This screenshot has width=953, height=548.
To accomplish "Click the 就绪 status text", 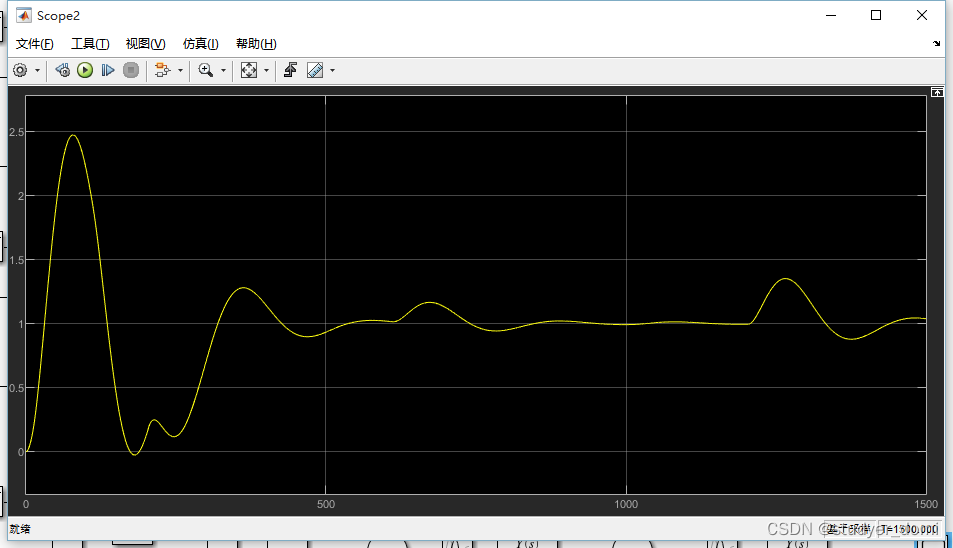I will click(x=20, y=529).
